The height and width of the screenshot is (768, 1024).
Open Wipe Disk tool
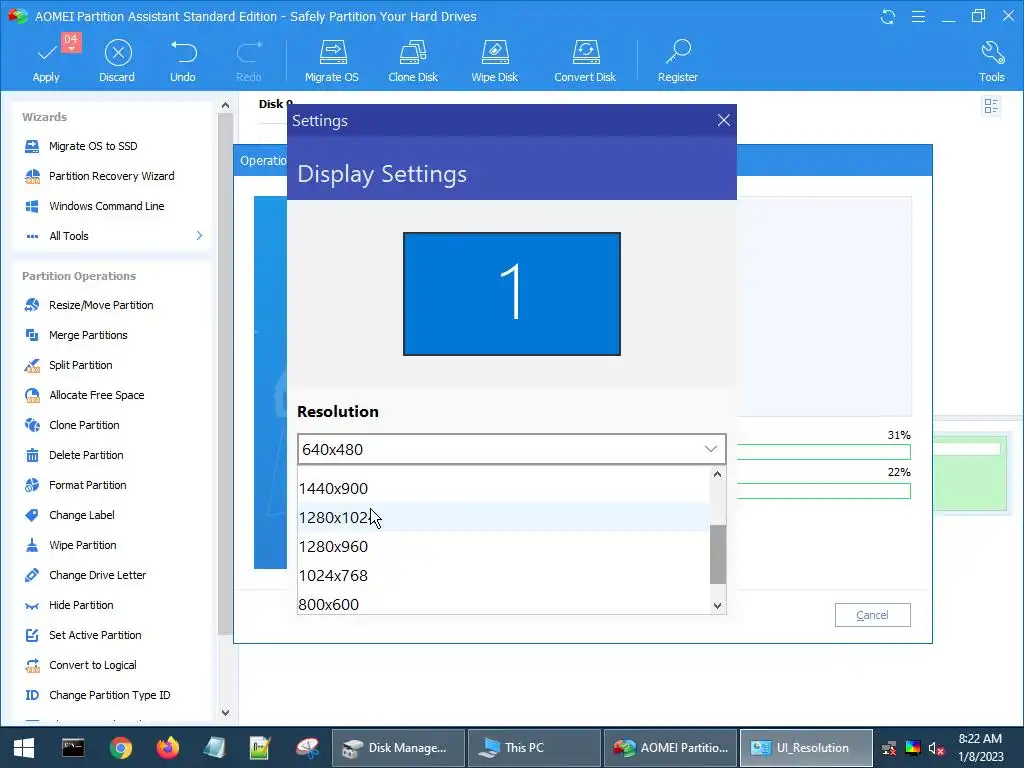(x=494, y=60)
